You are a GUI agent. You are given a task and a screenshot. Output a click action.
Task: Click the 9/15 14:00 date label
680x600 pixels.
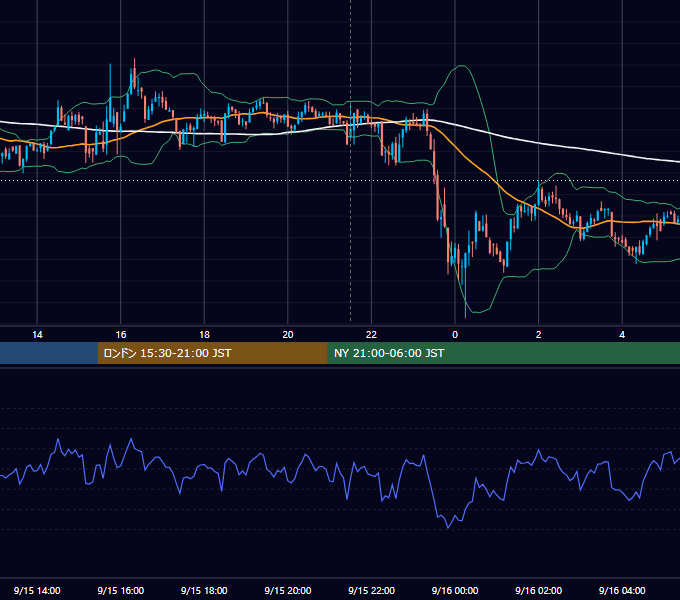click(x=37, y=590)
